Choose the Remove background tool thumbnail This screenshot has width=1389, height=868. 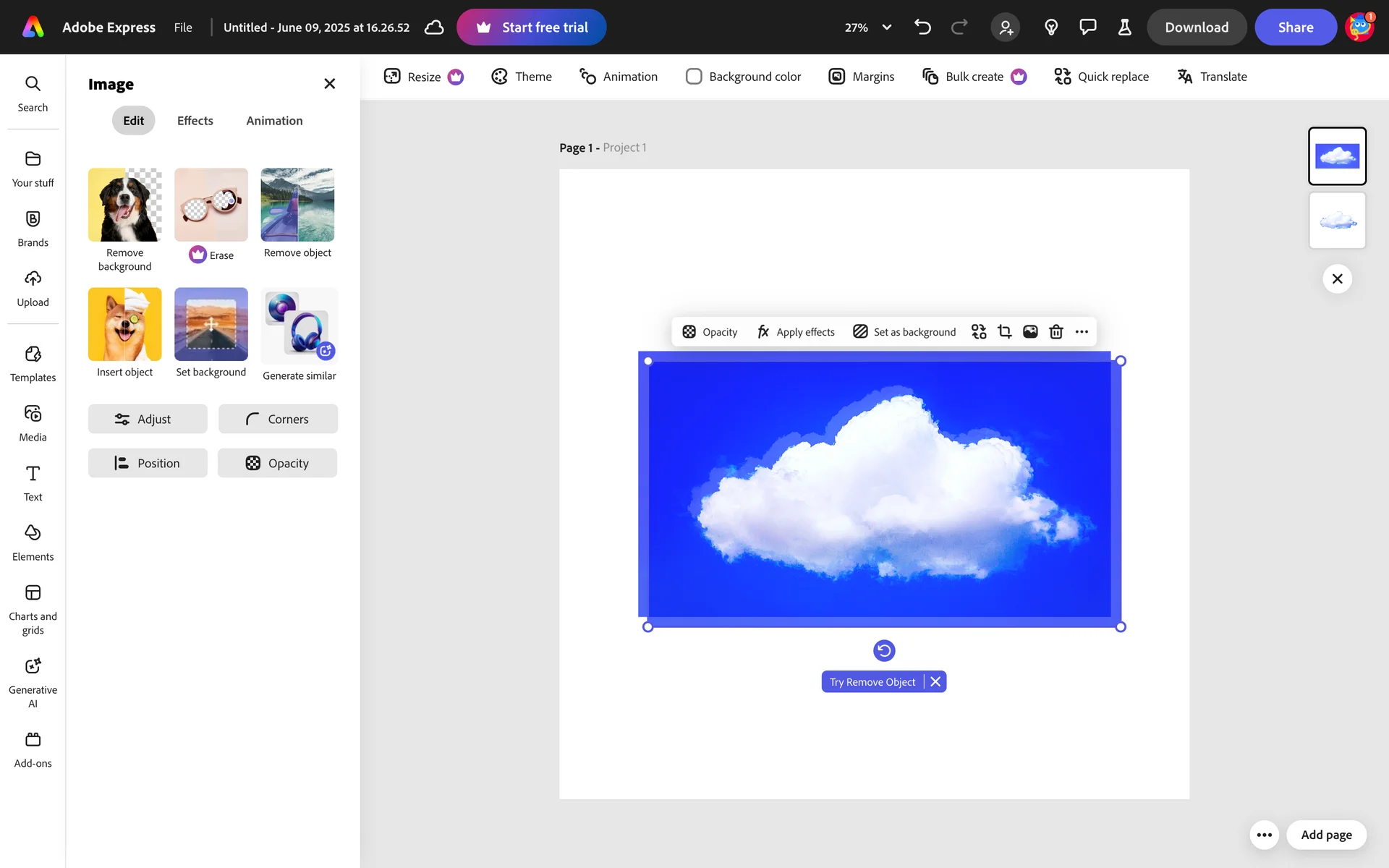click(x=124, y=205)
